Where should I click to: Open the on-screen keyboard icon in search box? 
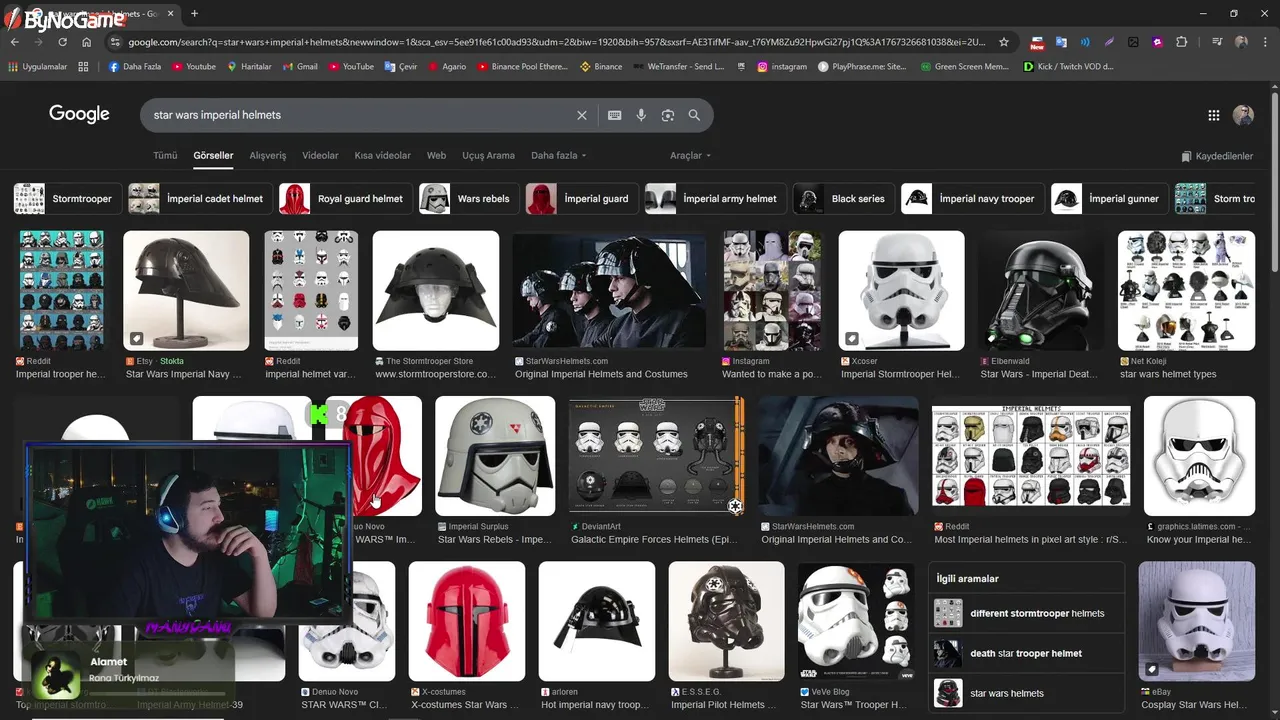(615, 115)
